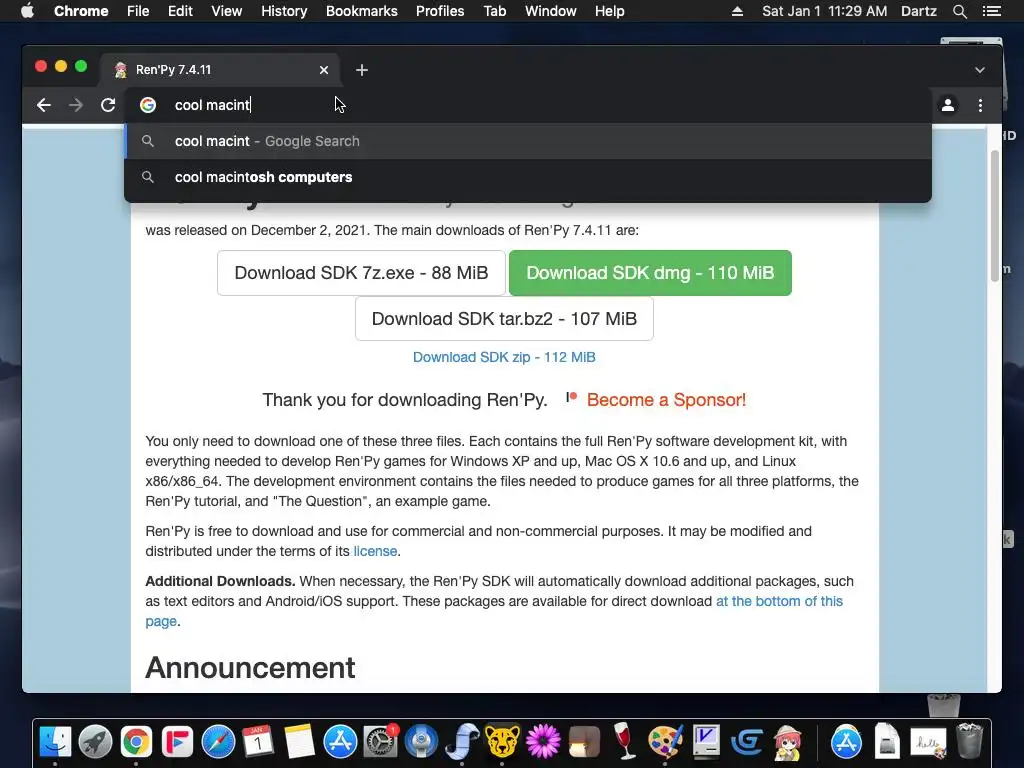The width and height of the screenshot is (1024, 768).
Task: Open the Apple menu
Action: click(27, 11)
